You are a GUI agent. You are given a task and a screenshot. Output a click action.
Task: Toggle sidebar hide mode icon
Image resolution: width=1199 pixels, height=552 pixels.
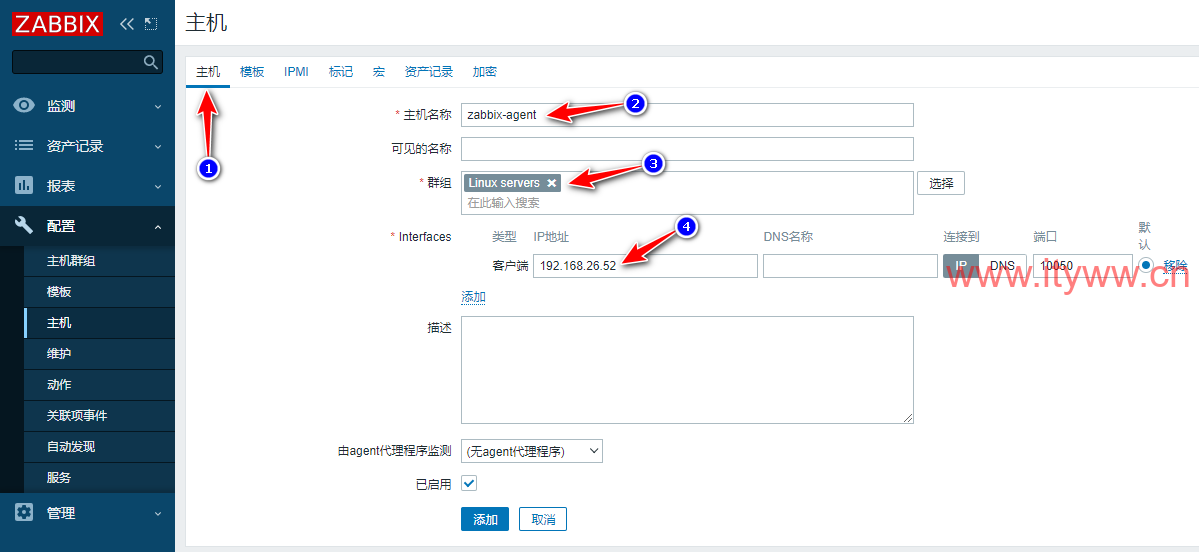tap(151, 24)
